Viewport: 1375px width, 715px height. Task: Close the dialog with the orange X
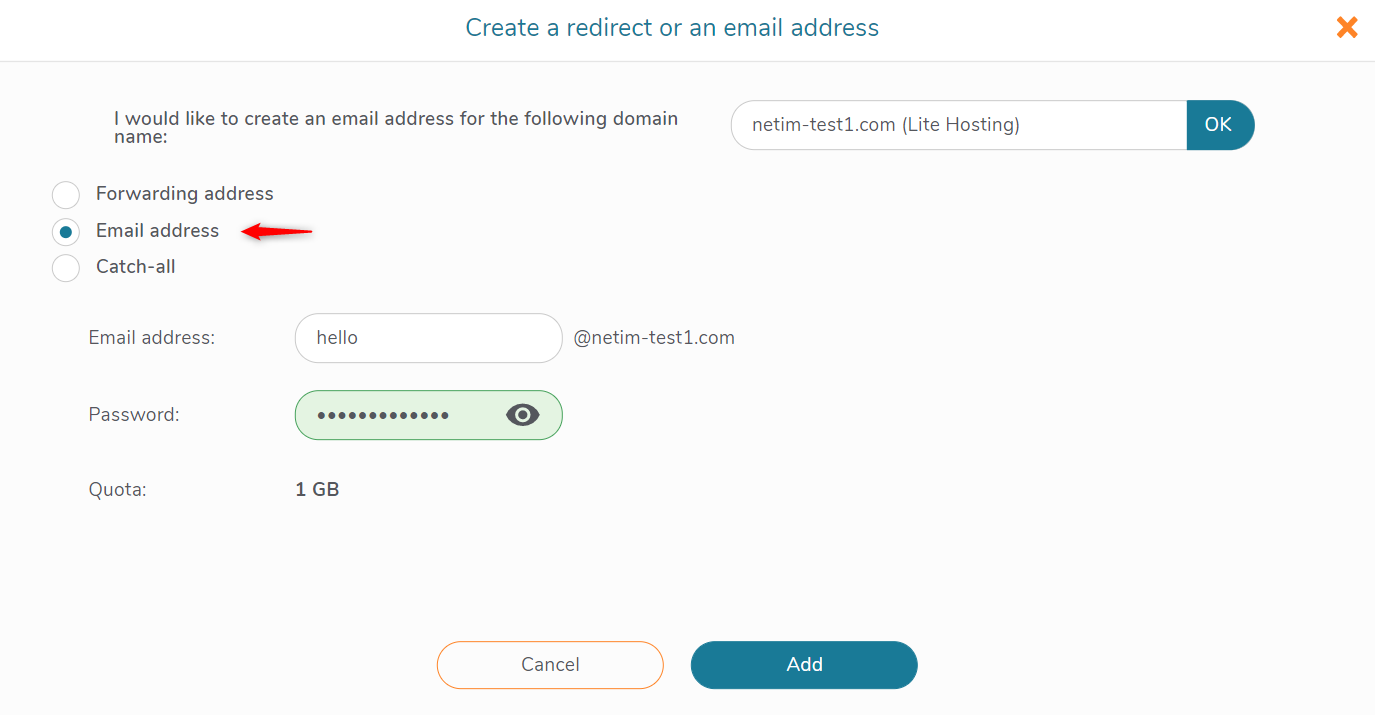(1347, 28)
